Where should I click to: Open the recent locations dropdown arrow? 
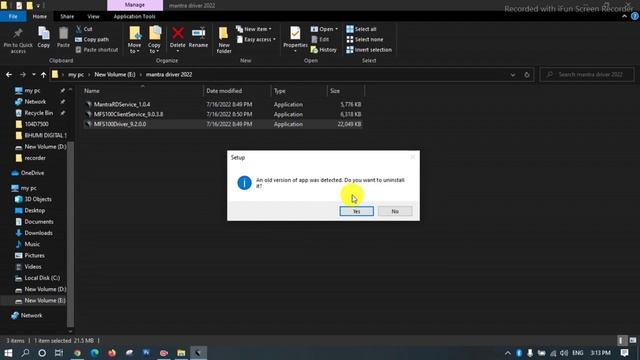[x=33, y=75]
